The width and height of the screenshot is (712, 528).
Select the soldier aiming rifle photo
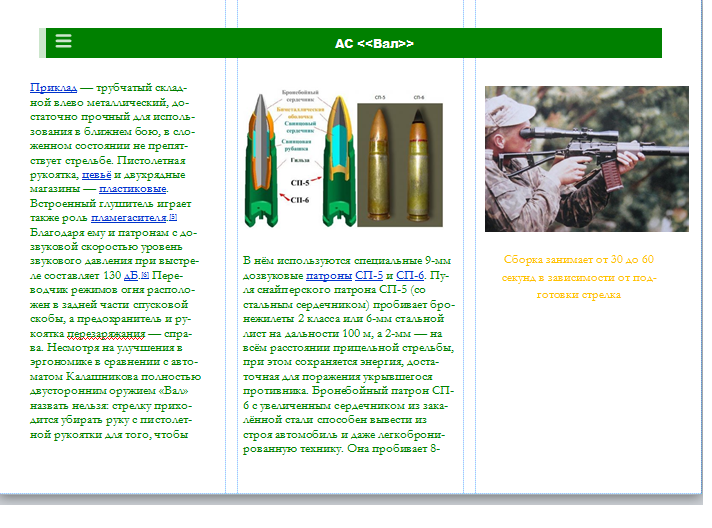tap(587, 159)
